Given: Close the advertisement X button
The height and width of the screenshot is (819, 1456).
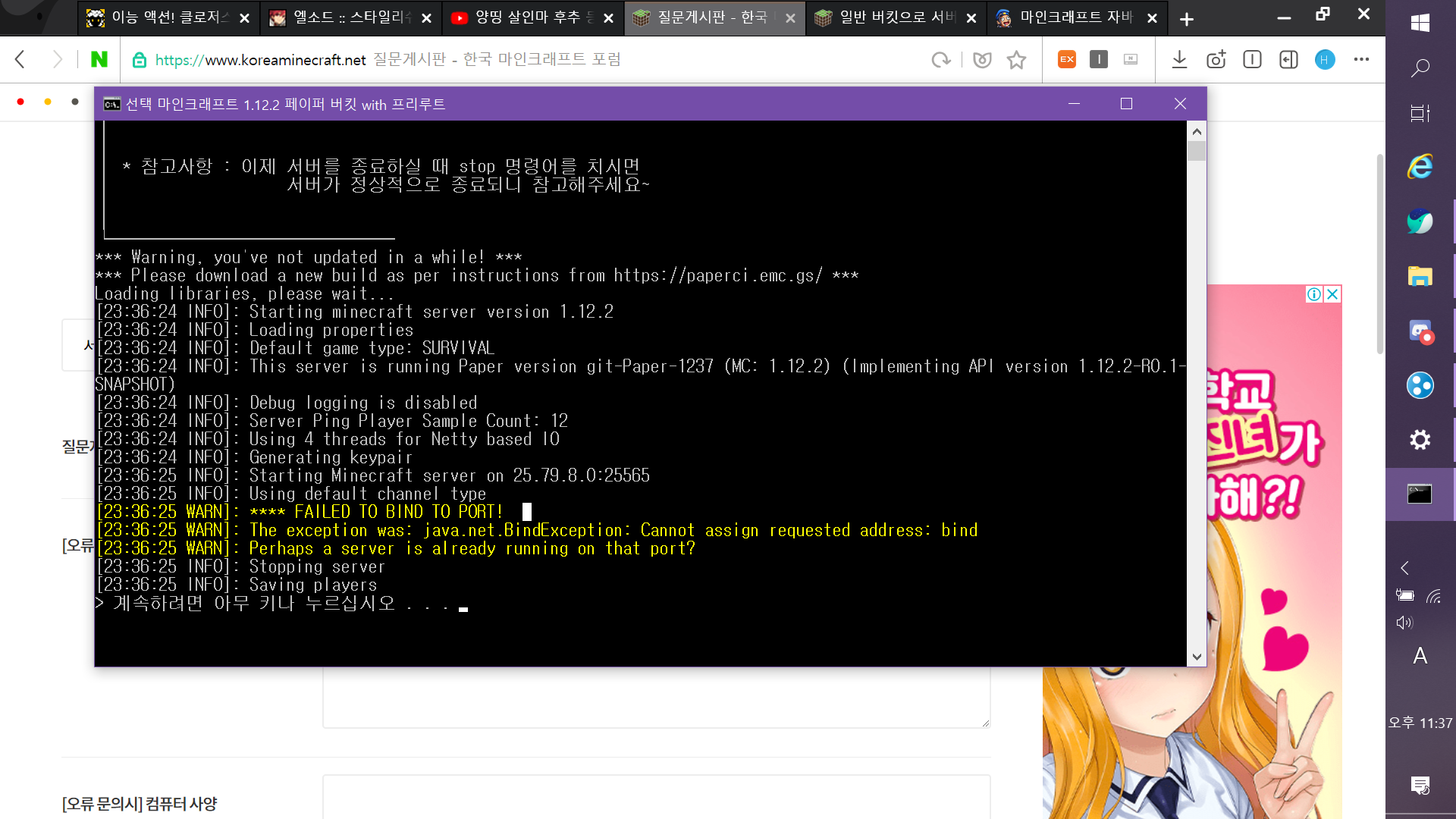Looking at the screenshot, I should (x=1332, y=294).
